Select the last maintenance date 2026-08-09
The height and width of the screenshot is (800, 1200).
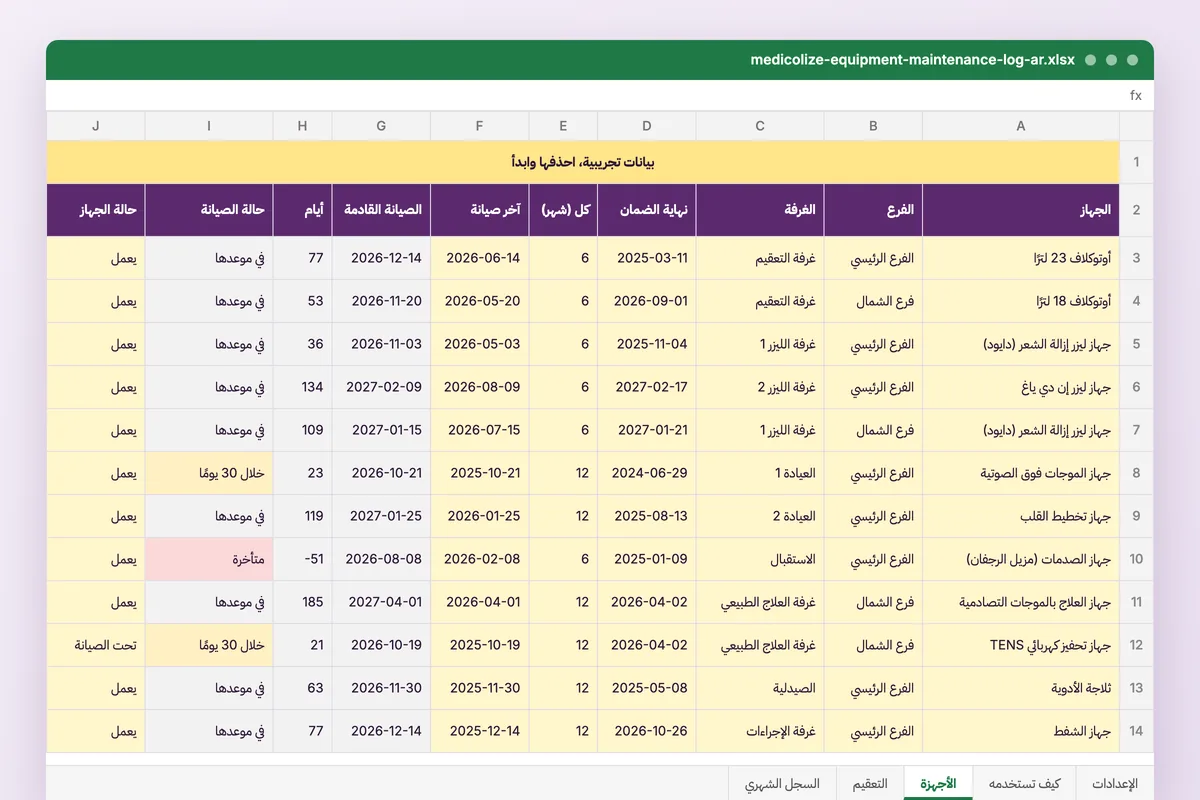480,387
